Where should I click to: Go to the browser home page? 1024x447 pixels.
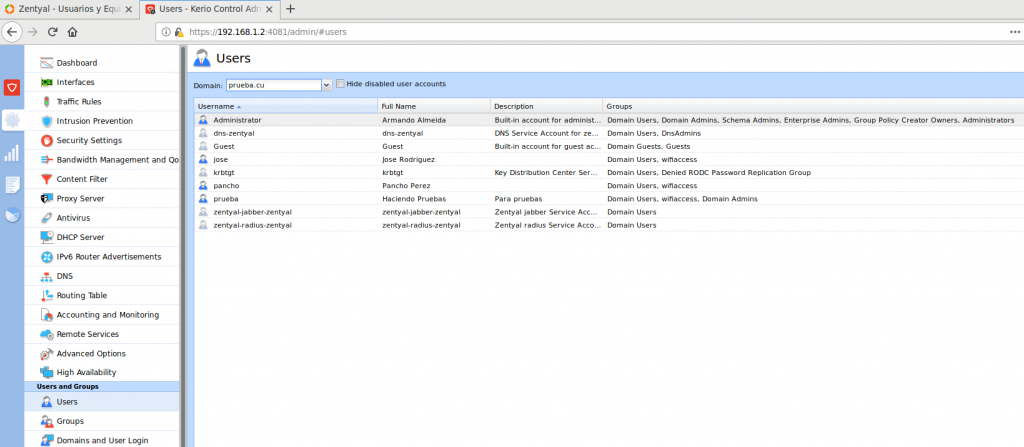[72, 31]
